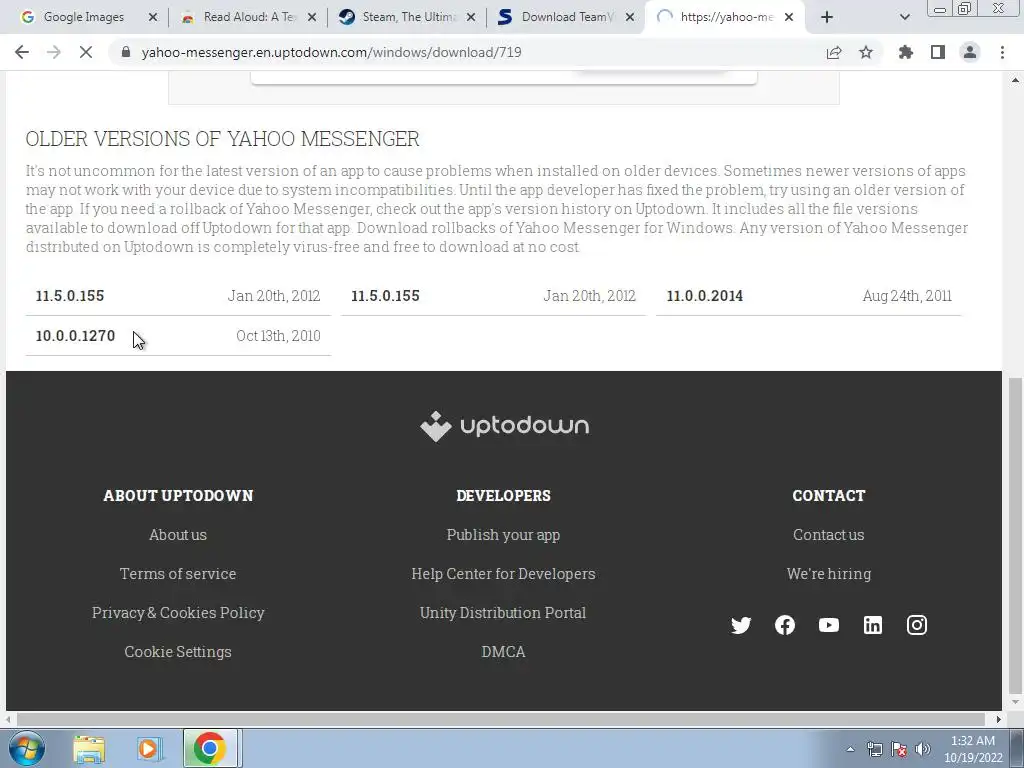Open the Windows Start menu
Viewport: 1024px width, 768px height.
[27, 748]
